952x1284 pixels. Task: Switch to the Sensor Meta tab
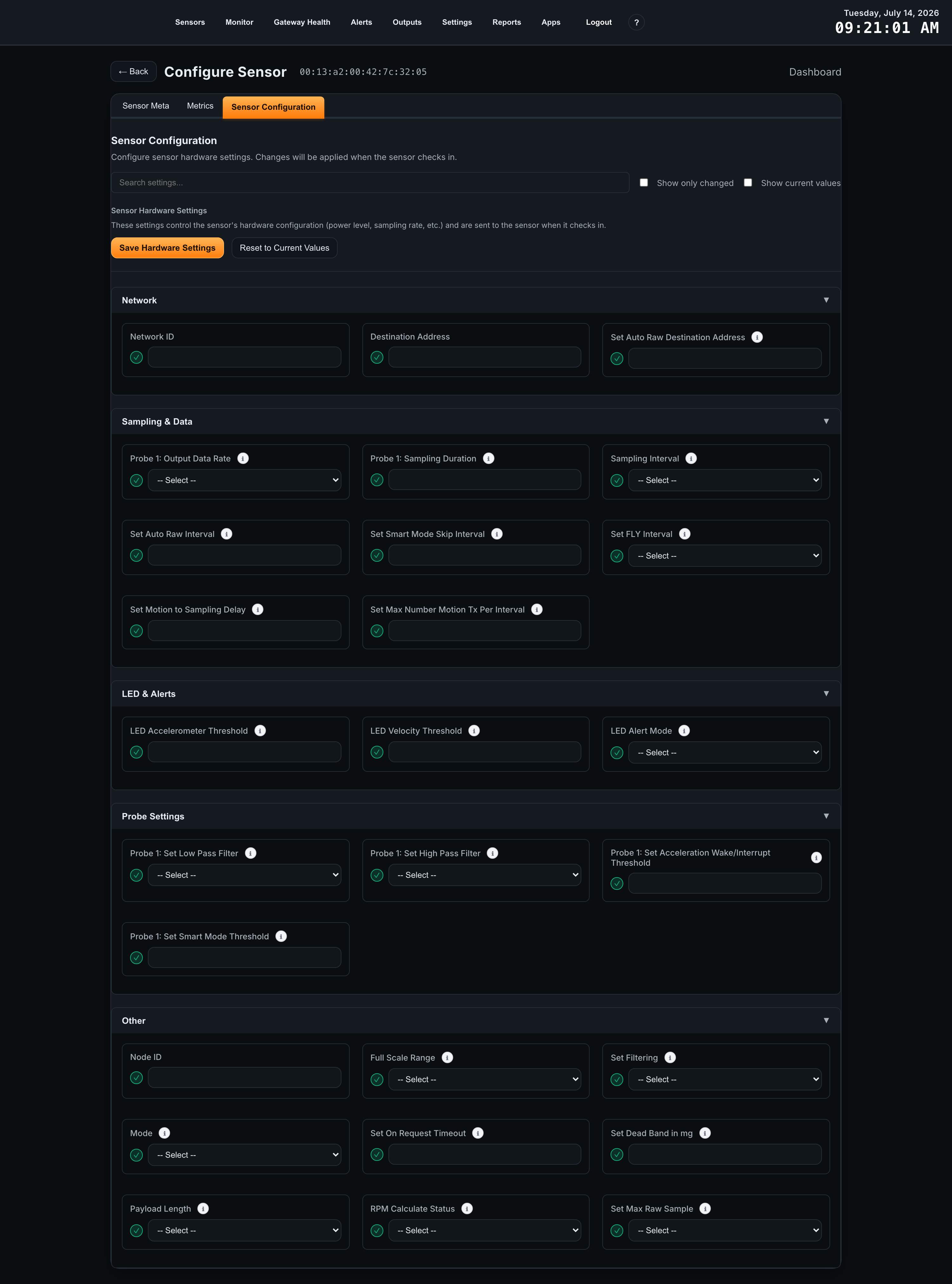click(146, 106)
